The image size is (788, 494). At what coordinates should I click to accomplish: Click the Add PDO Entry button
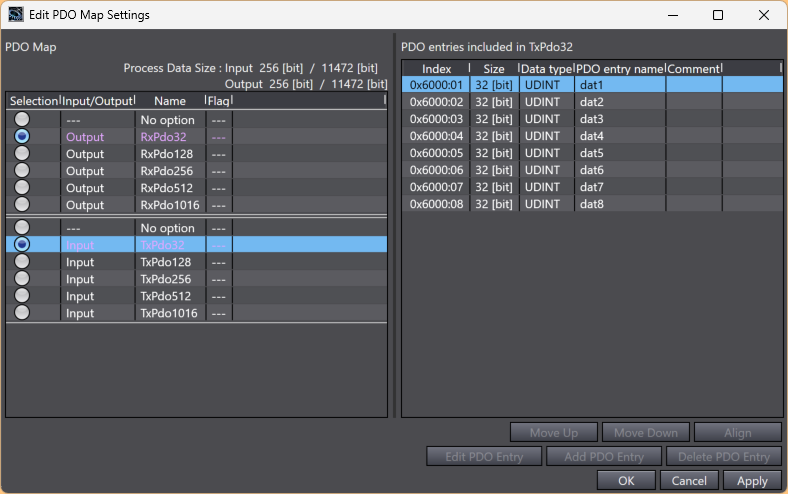coord(603,457)
